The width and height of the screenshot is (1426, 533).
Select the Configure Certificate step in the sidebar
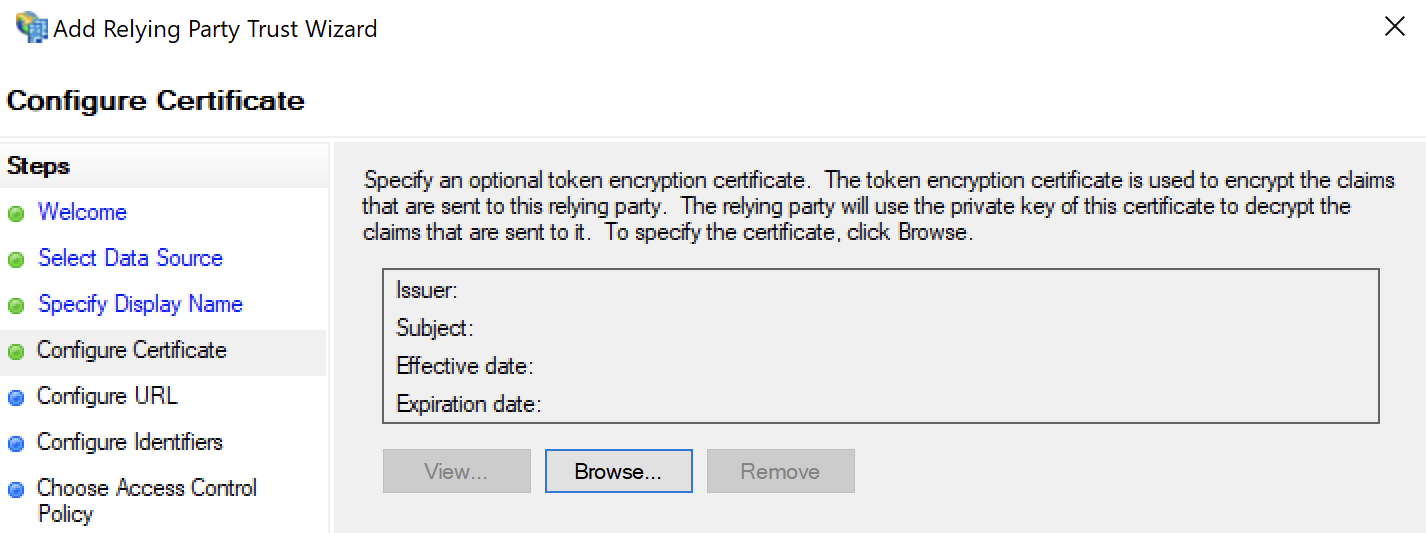131,350
